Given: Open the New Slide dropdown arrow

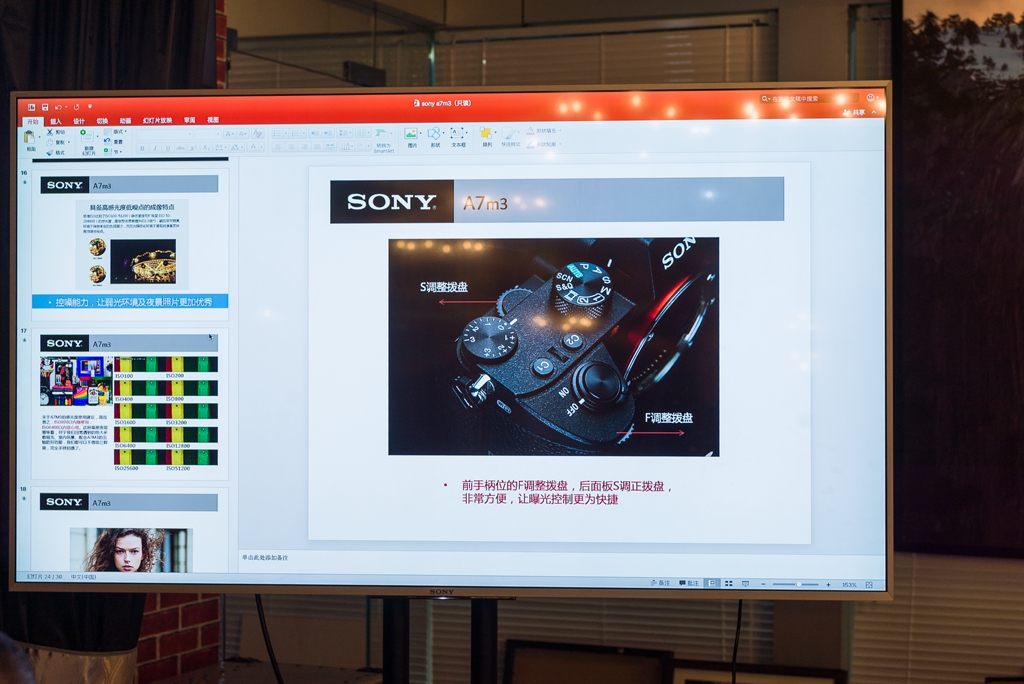Looking at the screenshot, I should [97, 137].
